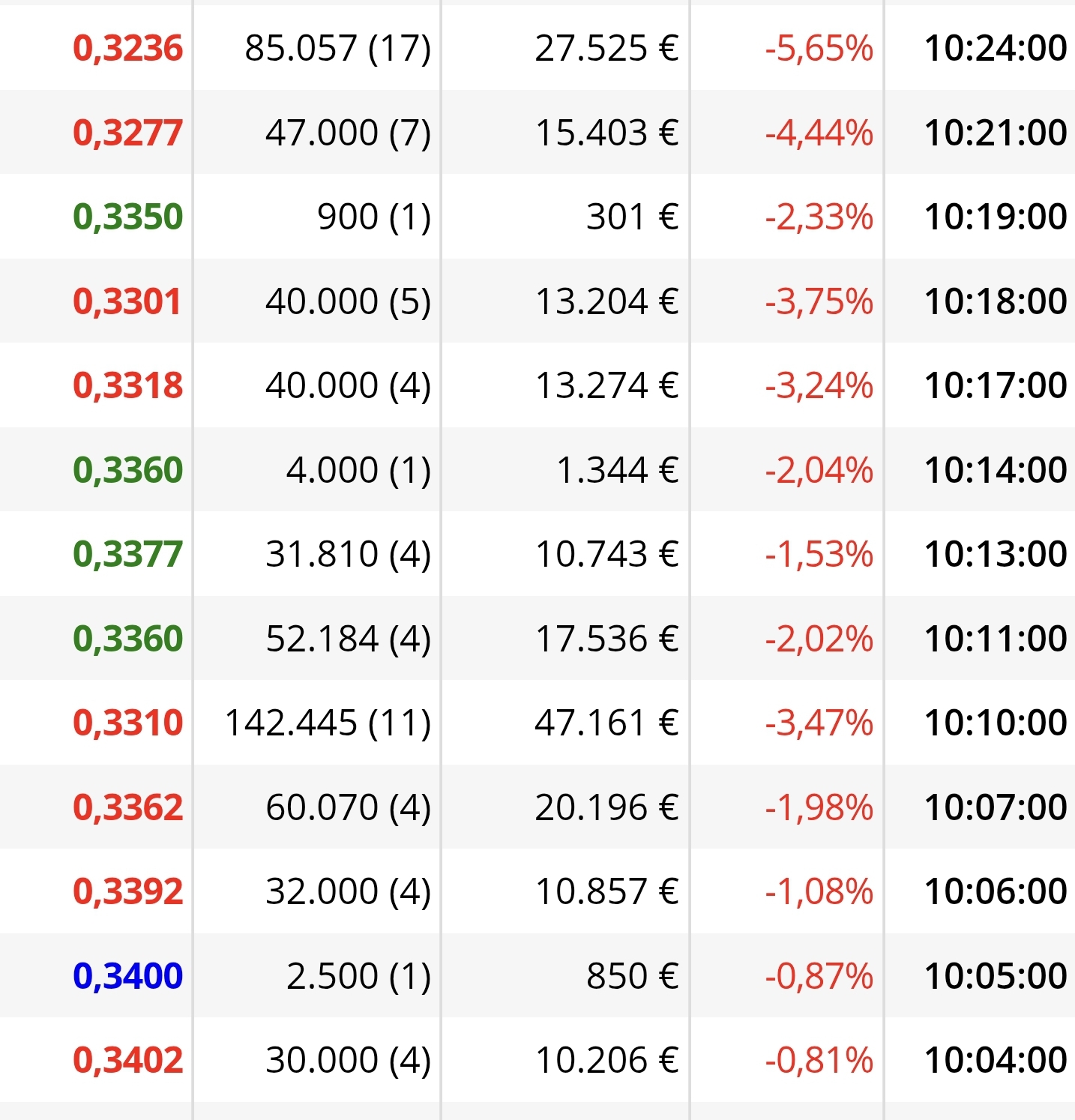Click the -2,04% change at 10:14:00
Screen dimensions: 1075x1120
click(x=819, y=470)
